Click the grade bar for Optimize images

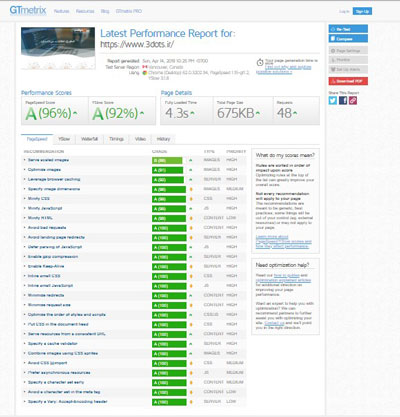point(168,170)
